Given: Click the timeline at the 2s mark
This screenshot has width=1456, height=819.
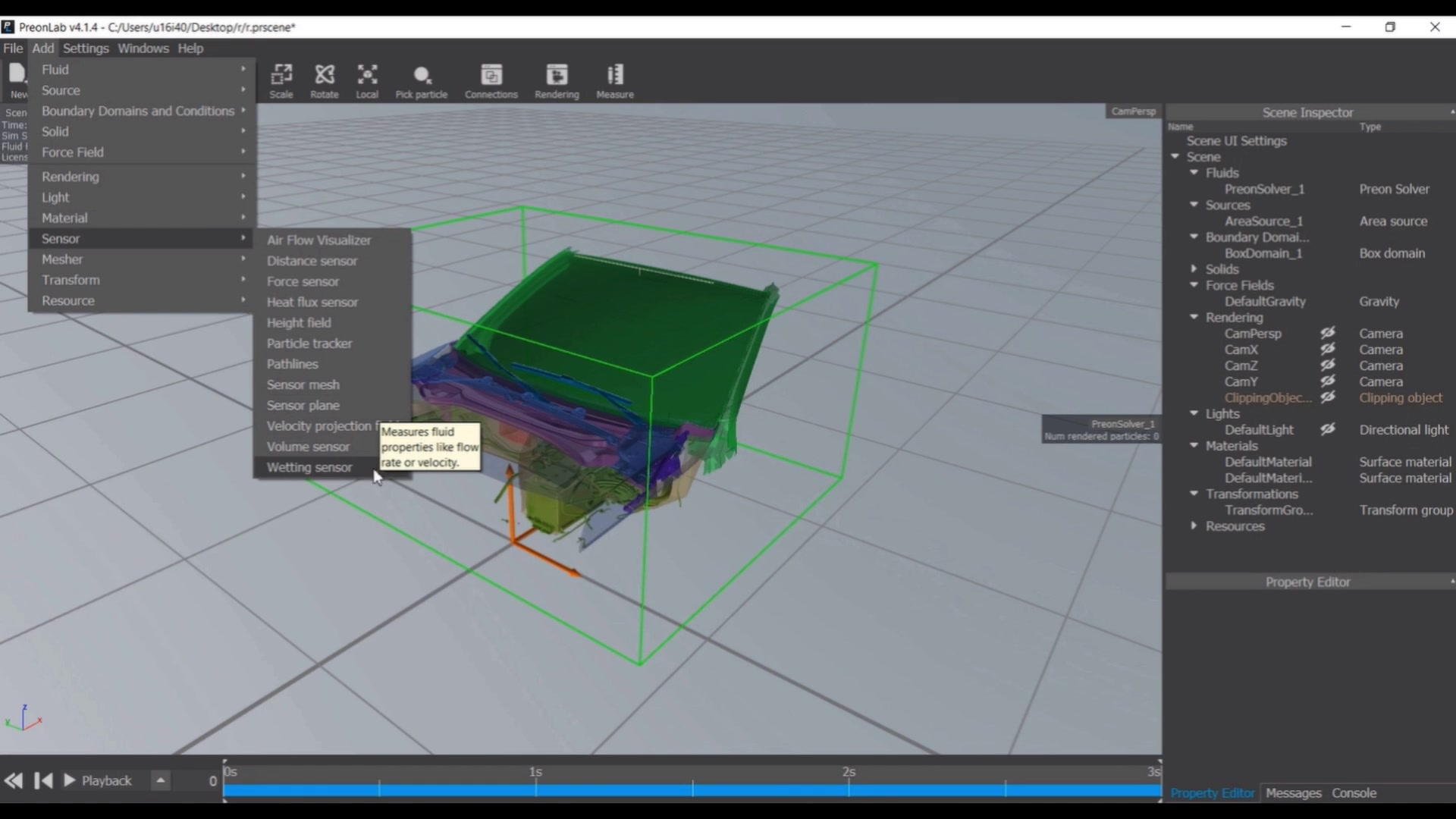Looking at the screenshot, I should [x=849, y=789].
